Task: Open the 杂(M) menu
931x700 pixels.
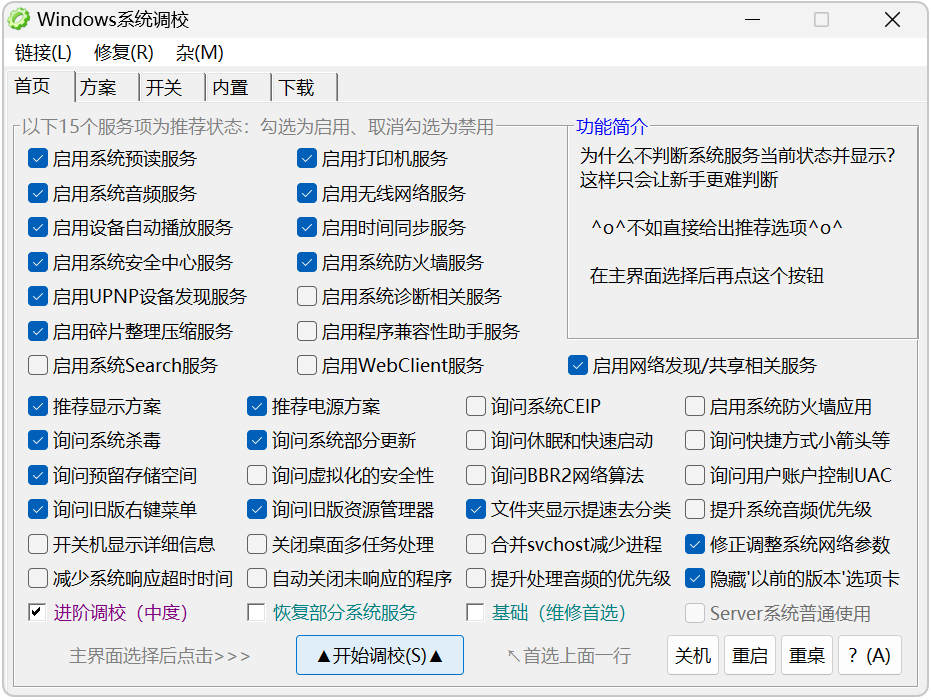Action: pos(200,53)
